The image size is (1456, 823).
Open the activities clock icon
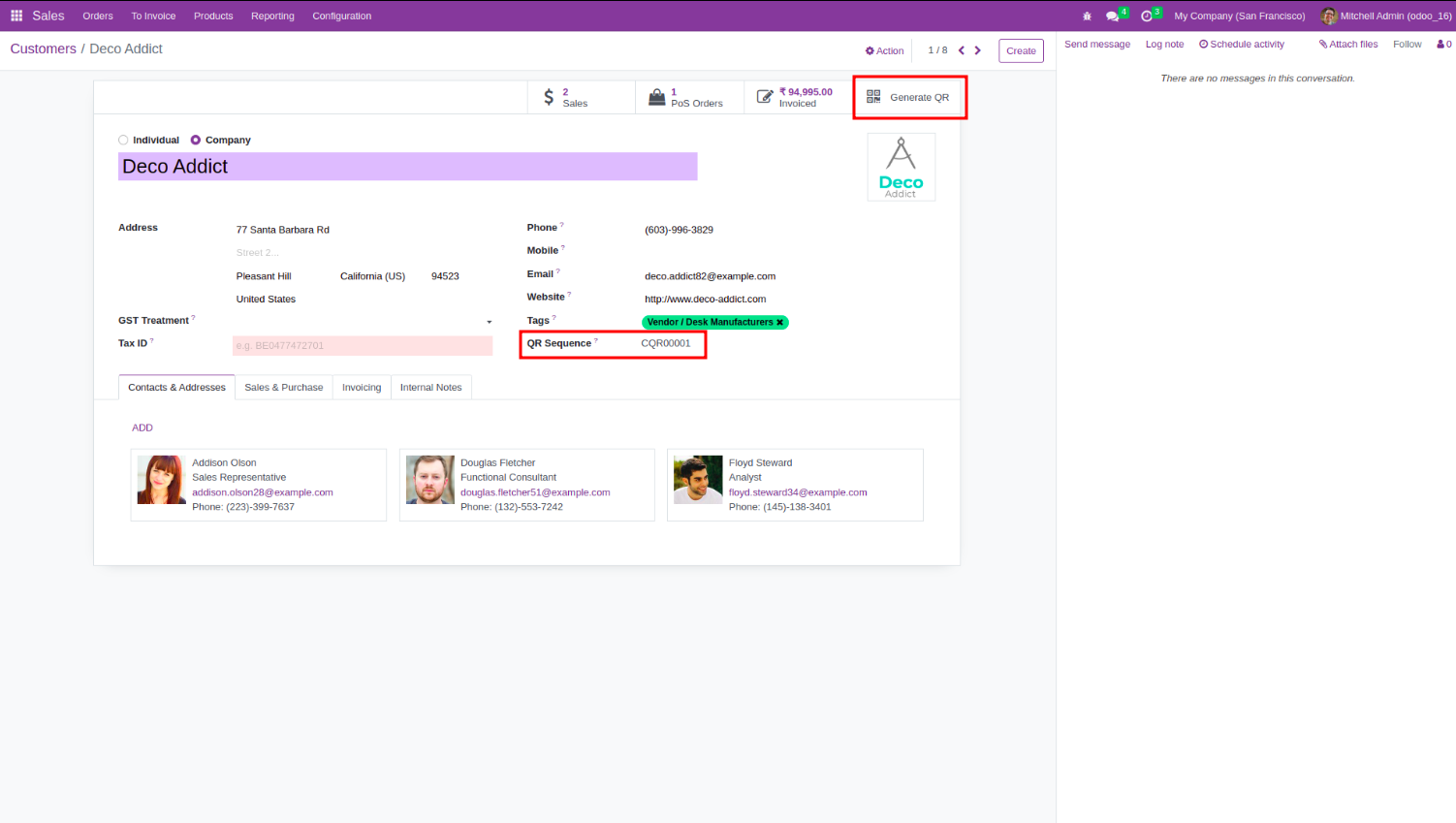(1147, 16)
